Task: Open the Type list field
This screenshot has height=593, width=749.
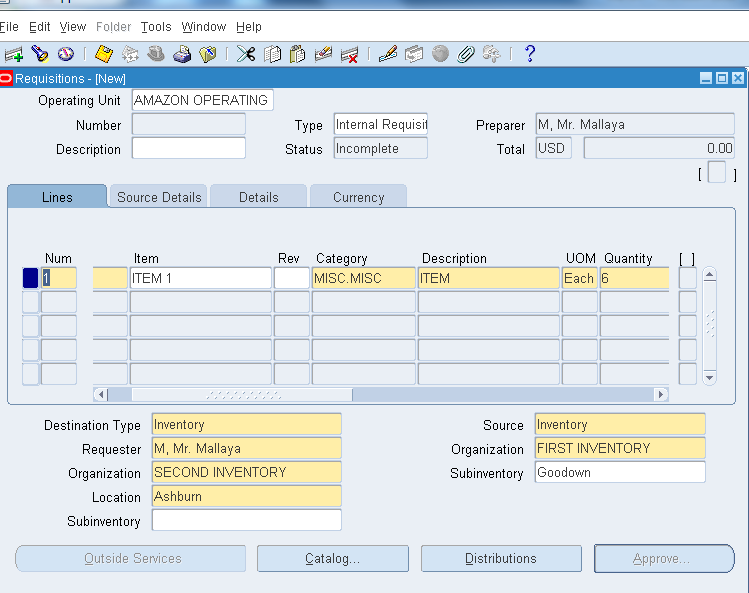Action: coord(380,125)
